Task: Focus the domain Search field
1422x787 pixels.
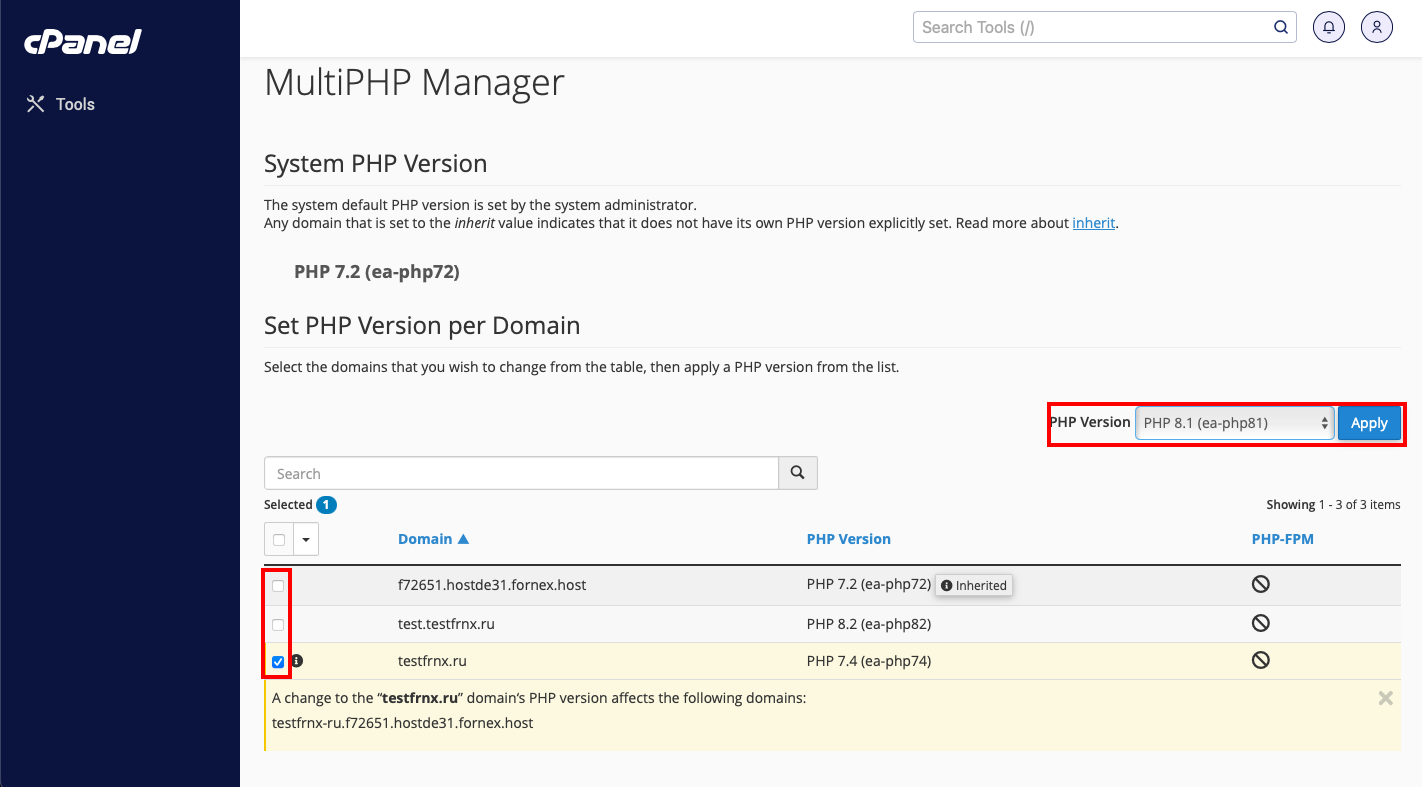Action: [x=521, y=473]
